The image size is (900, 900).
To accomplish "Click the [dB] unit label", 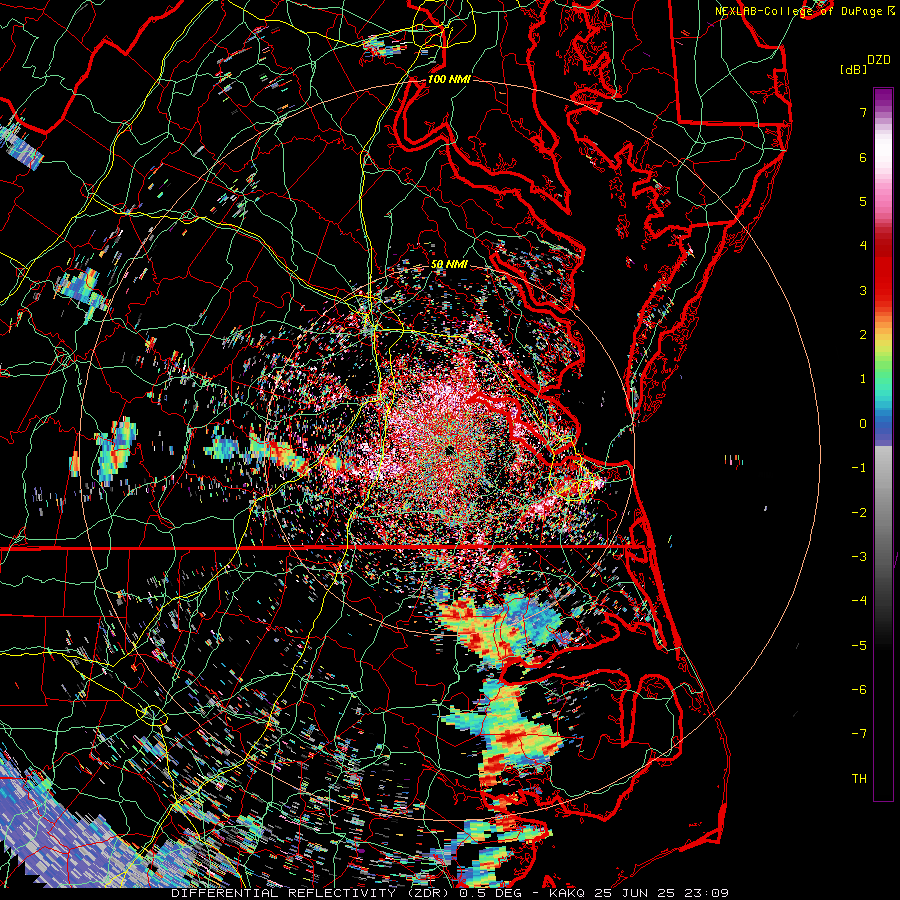I will 853,69.
